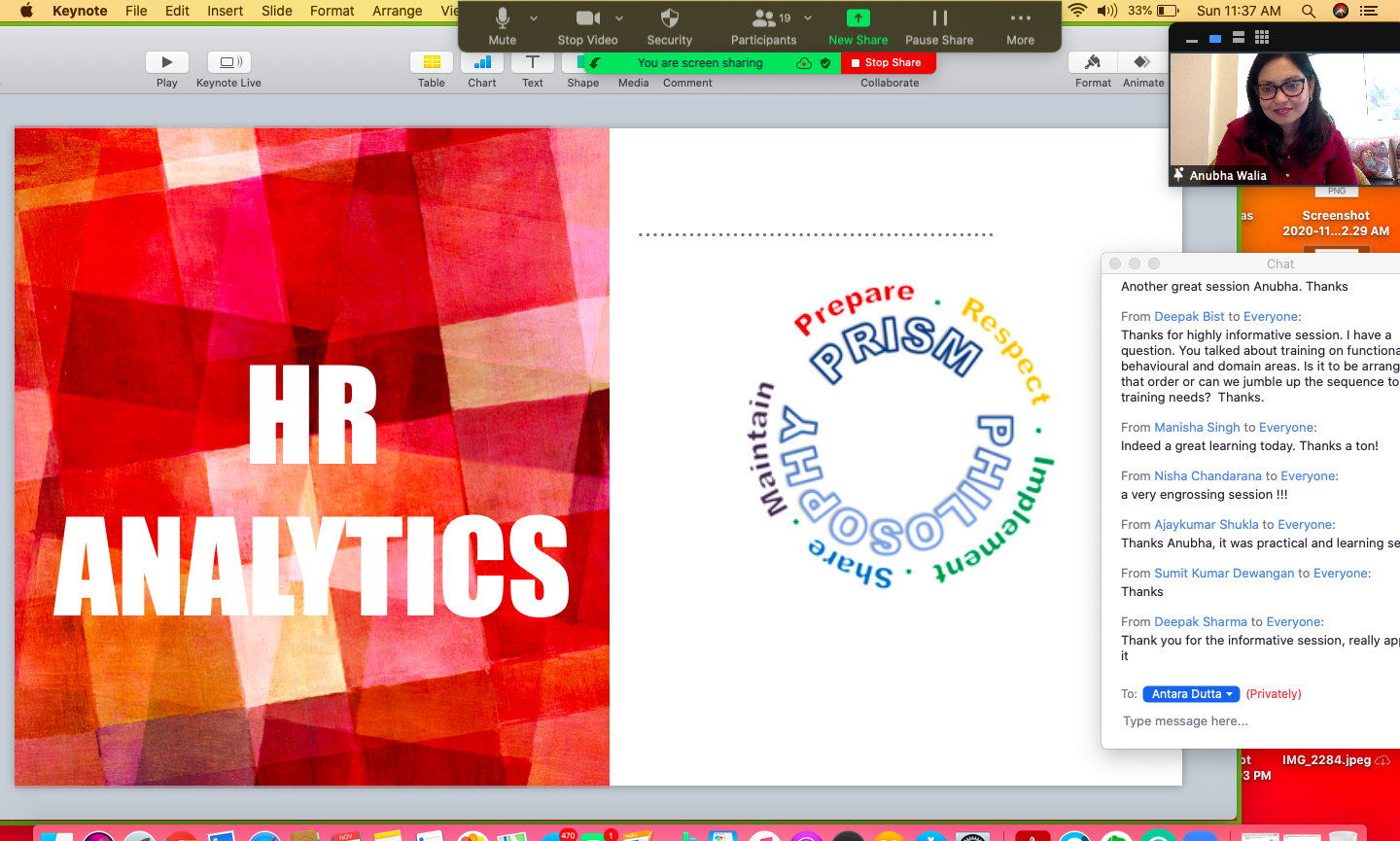Open the Insert menu in menu bar
The width and height of the screenshot is (1400, 841).
coord(225,11)
